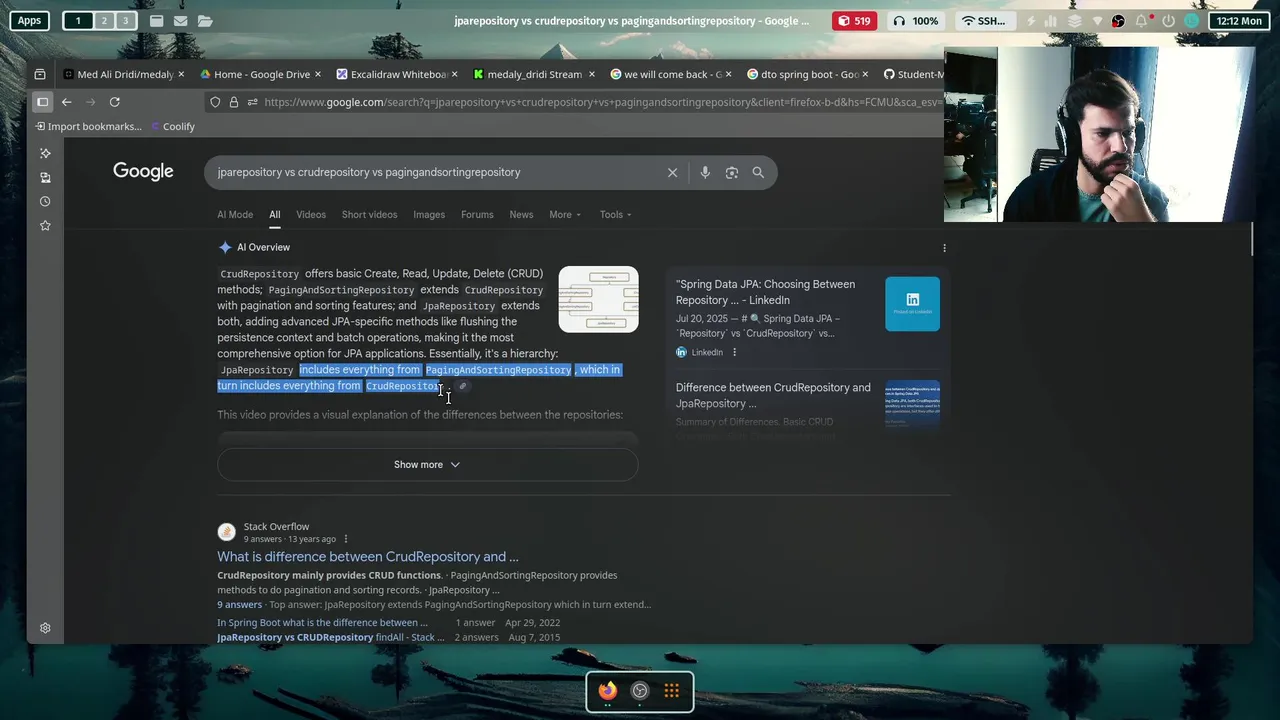This screenshot has width=1280, height=720.
Task: Open the headphones volume 100% indicator
Action: click(915, 20)
